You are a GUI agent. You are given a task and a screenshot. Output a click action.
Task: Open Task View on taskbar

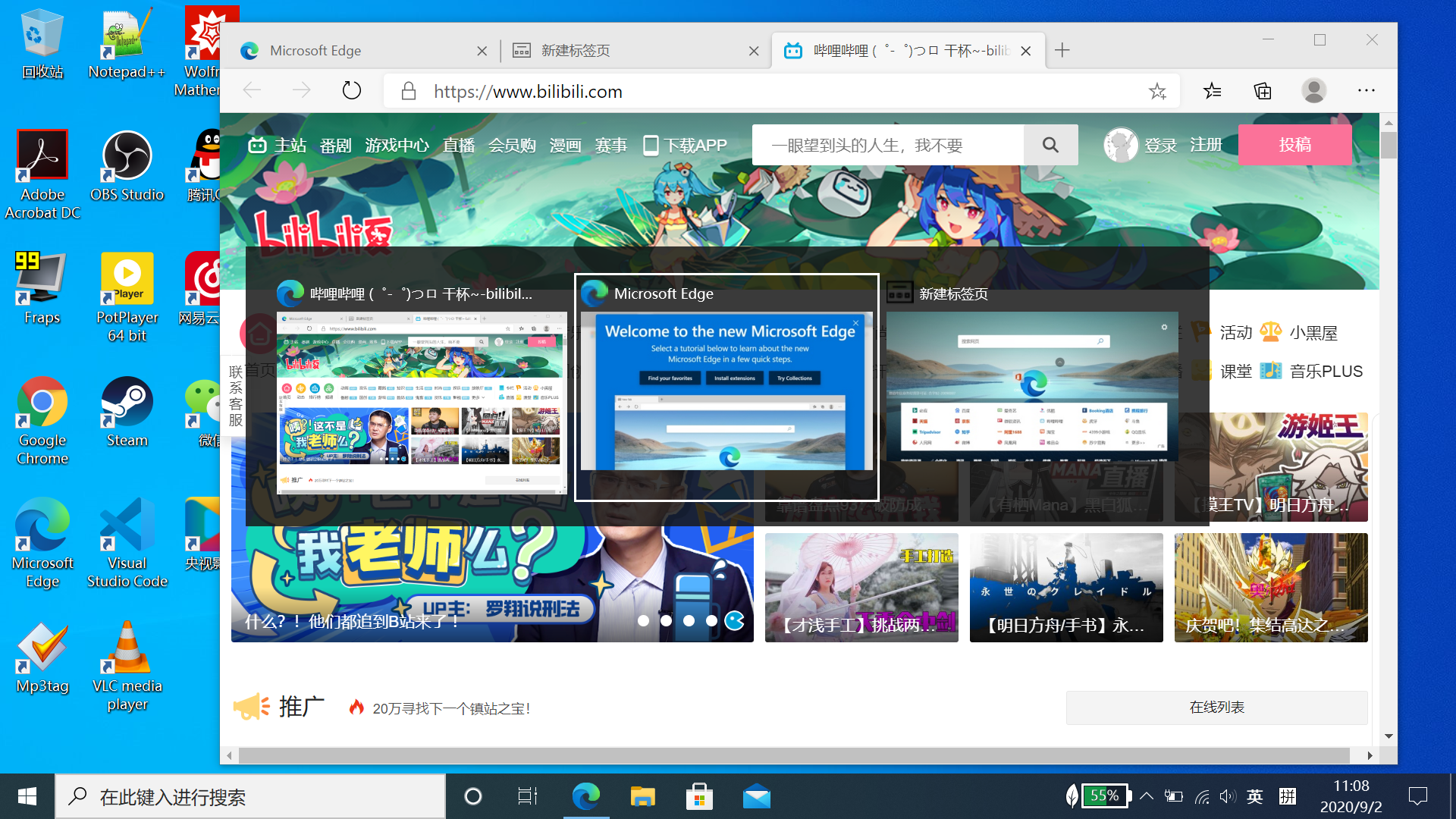point(527,796)
